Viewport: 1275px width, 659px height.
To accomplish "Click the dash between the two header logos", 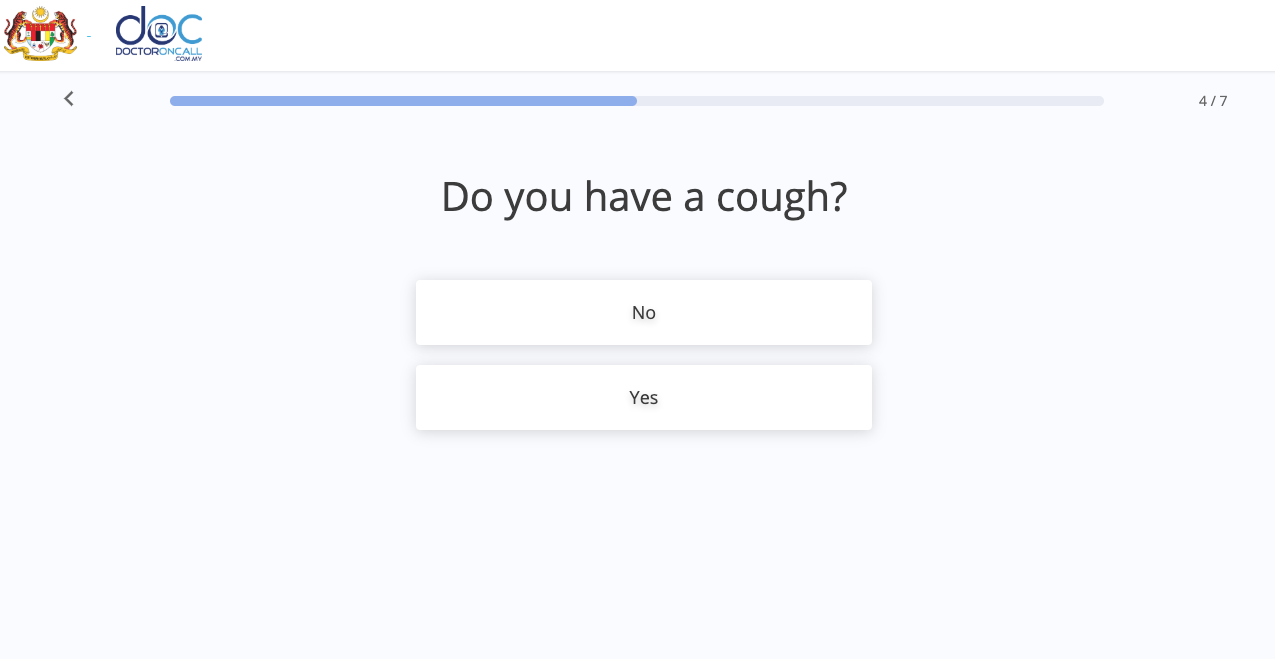I will click(89, 36).
